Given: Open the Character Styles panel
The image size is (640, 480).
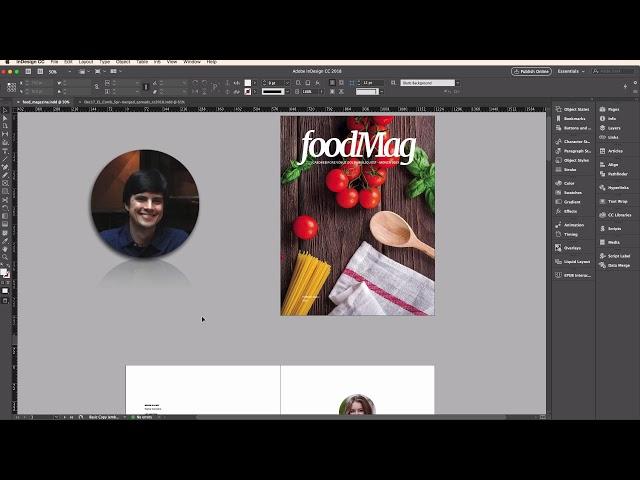Looking at the screenshot, I should [573, 142].
